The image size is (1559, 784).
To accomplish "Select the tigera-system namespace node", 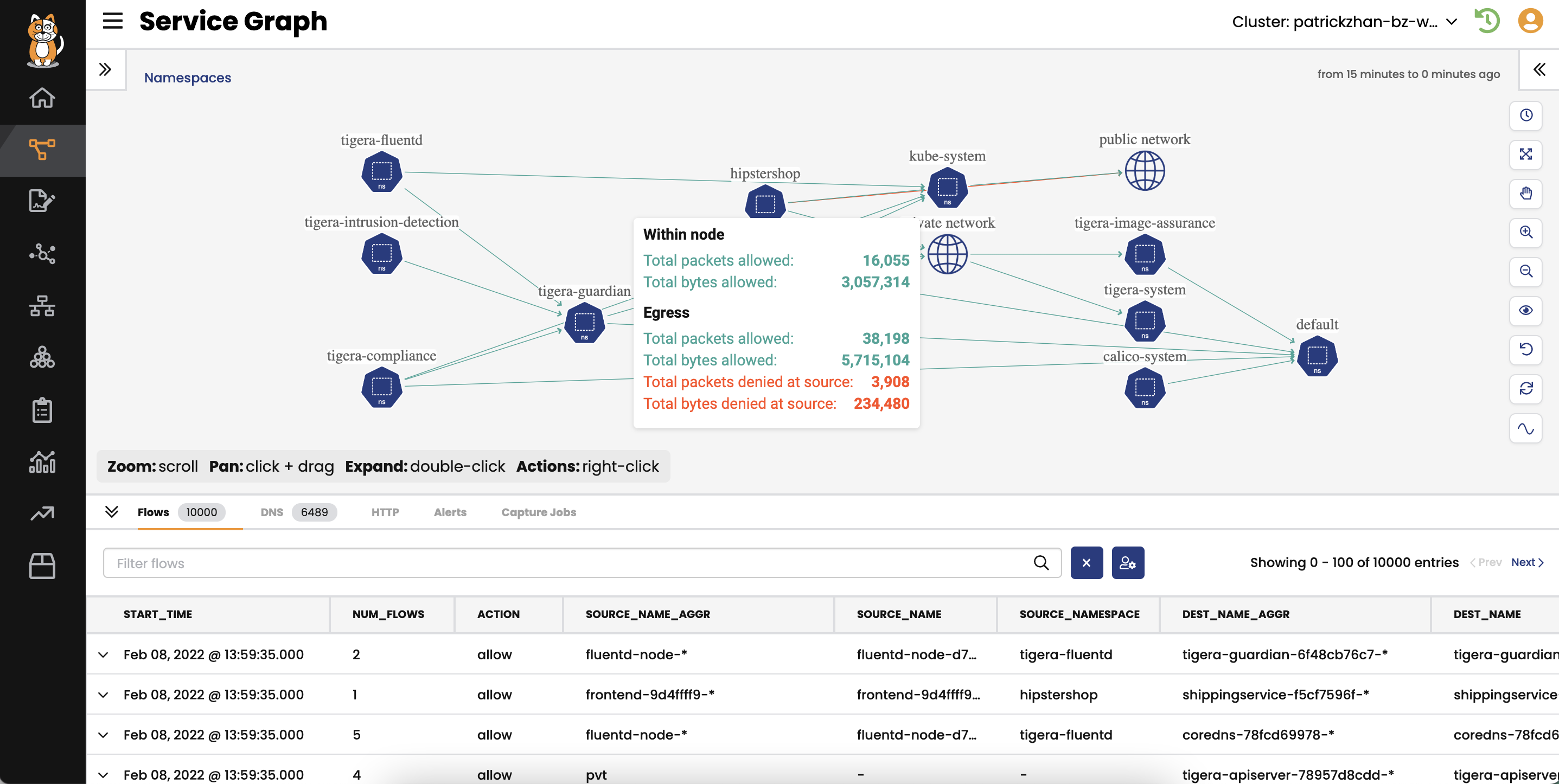I will [1145, 321].
